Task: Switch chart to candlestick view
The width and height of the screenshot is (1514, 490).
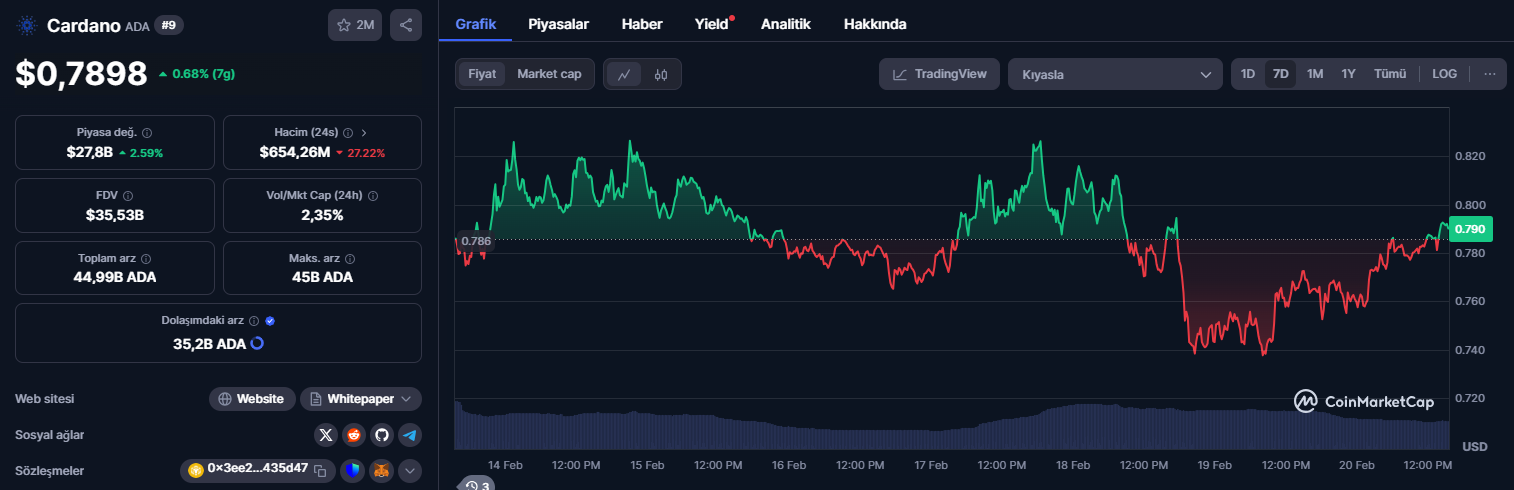Action: (x=661, y=74)
